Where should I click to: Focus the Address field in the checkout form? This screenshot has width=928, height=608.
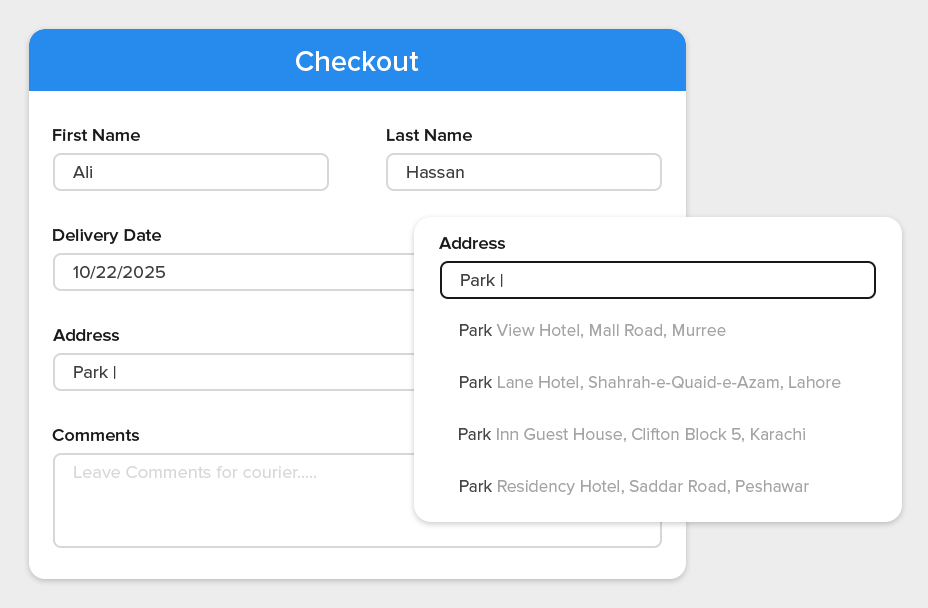[x=232, y=372]
